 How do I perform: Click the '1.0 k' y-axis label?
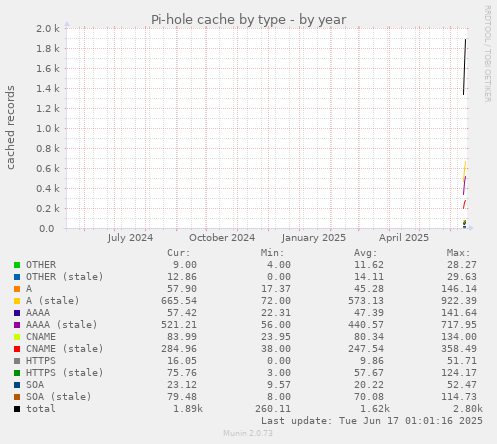pos(48,129)
